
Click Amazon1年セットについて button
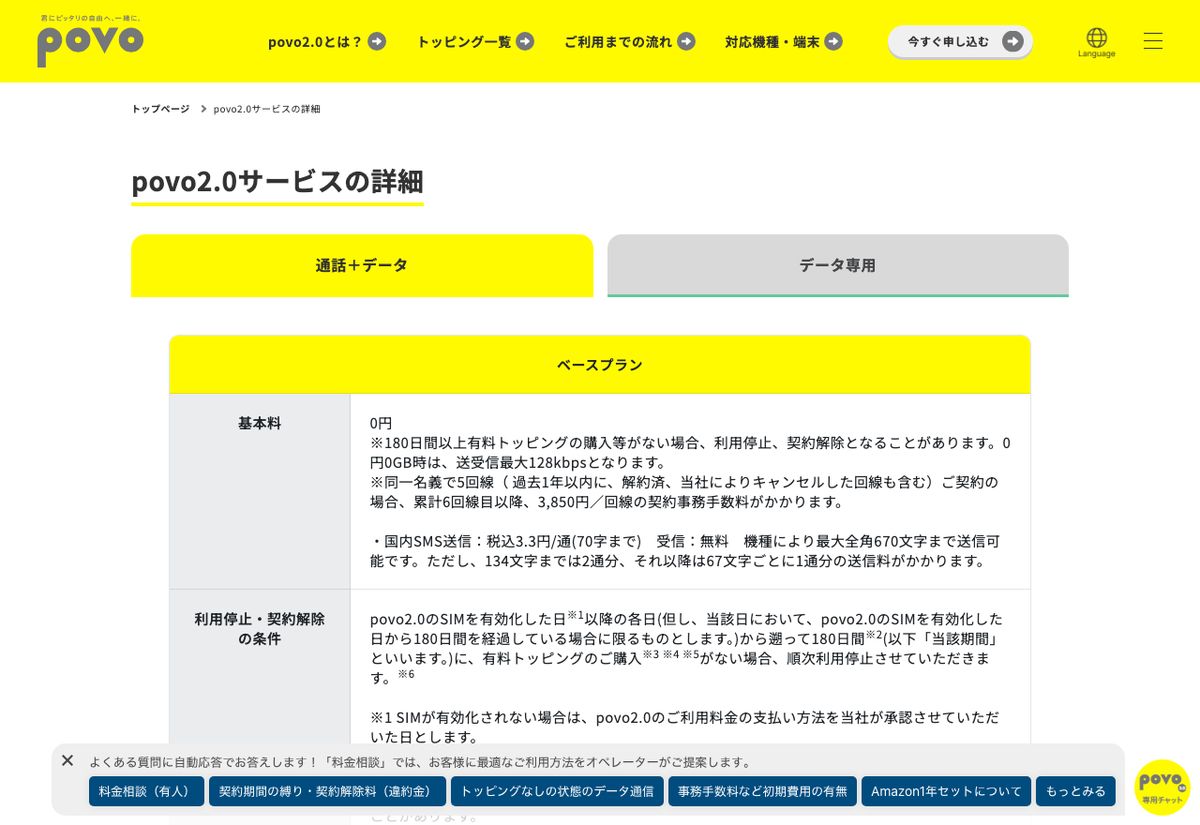[946, 791]
